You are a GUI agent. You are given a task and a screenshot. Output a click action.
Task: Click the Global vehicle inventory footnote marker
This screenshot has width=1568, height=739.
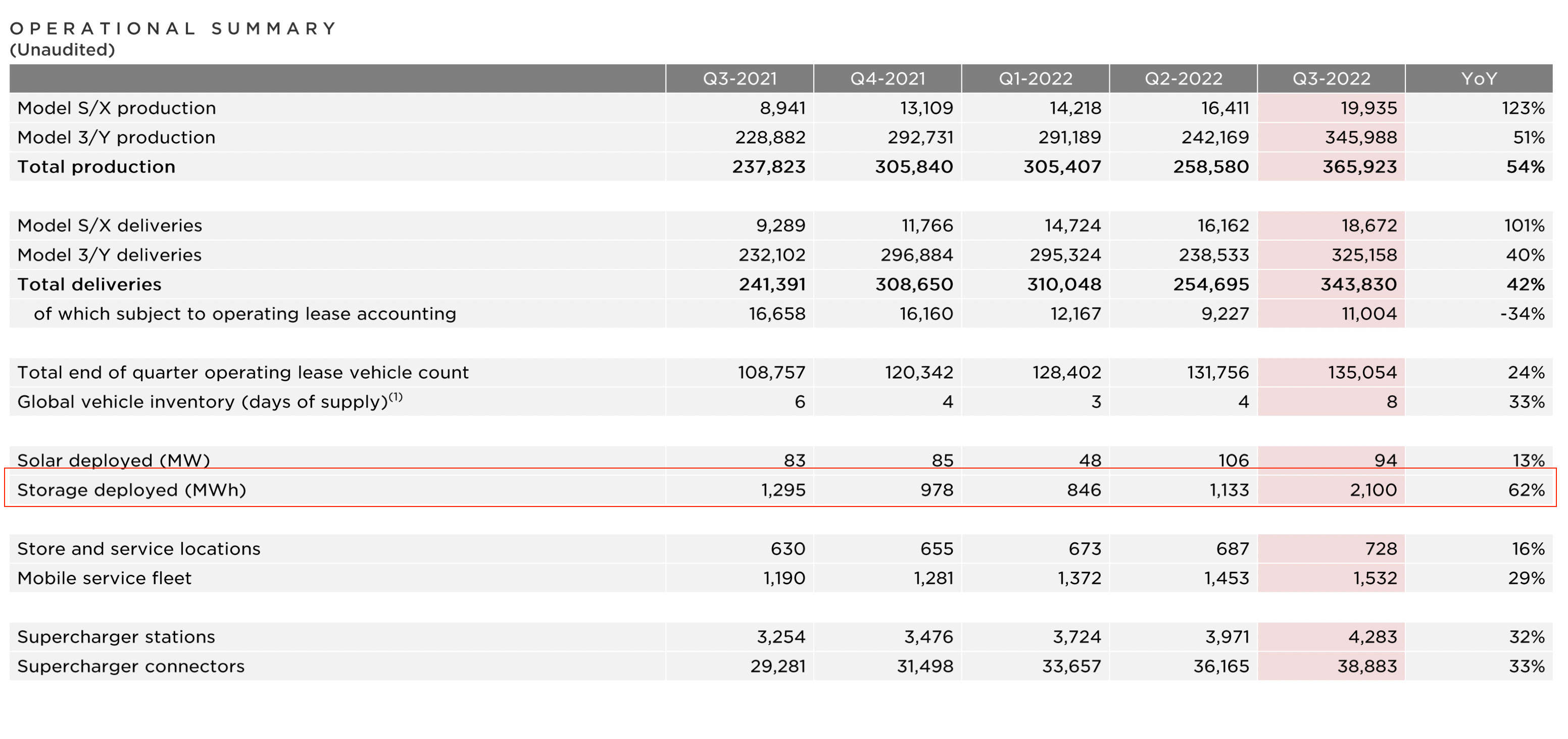coord(396,397)
